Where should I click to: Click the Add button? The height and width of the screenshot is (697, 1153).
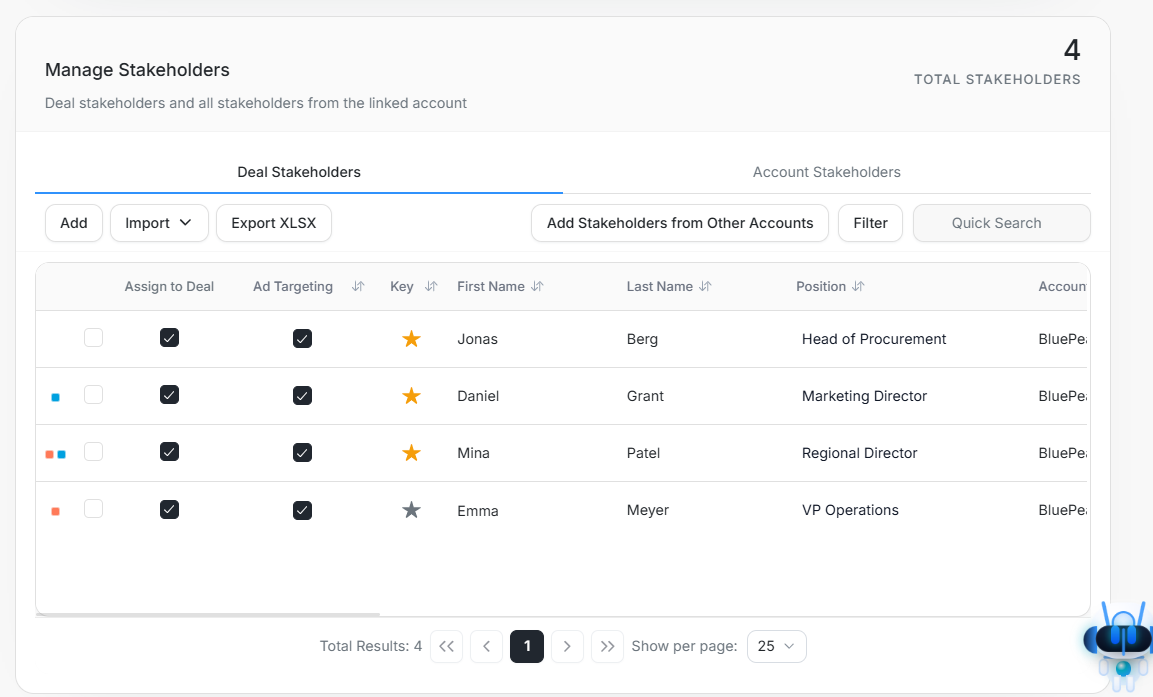point(74,223)
